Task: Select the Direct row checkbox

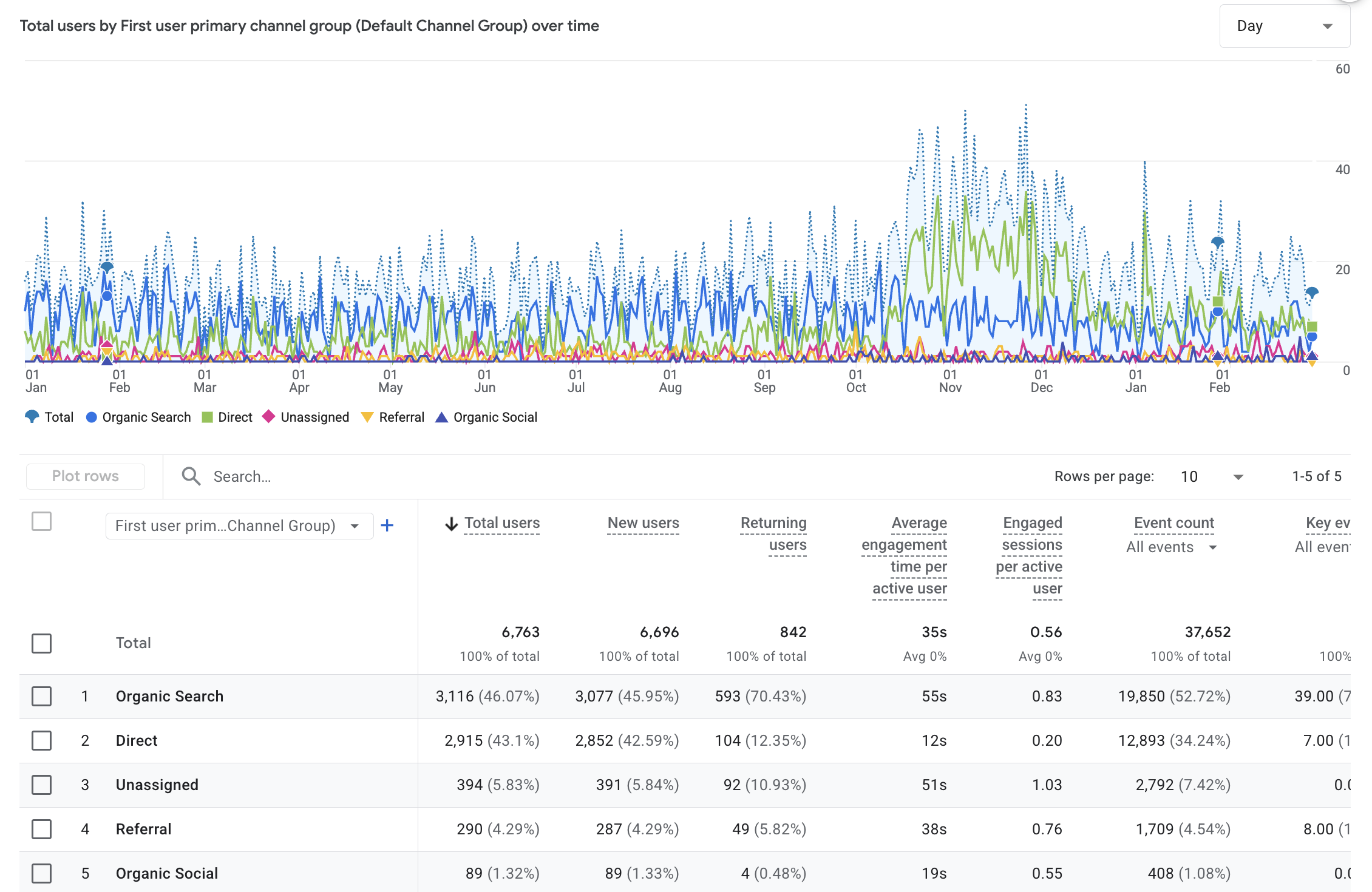Action: 41,740
